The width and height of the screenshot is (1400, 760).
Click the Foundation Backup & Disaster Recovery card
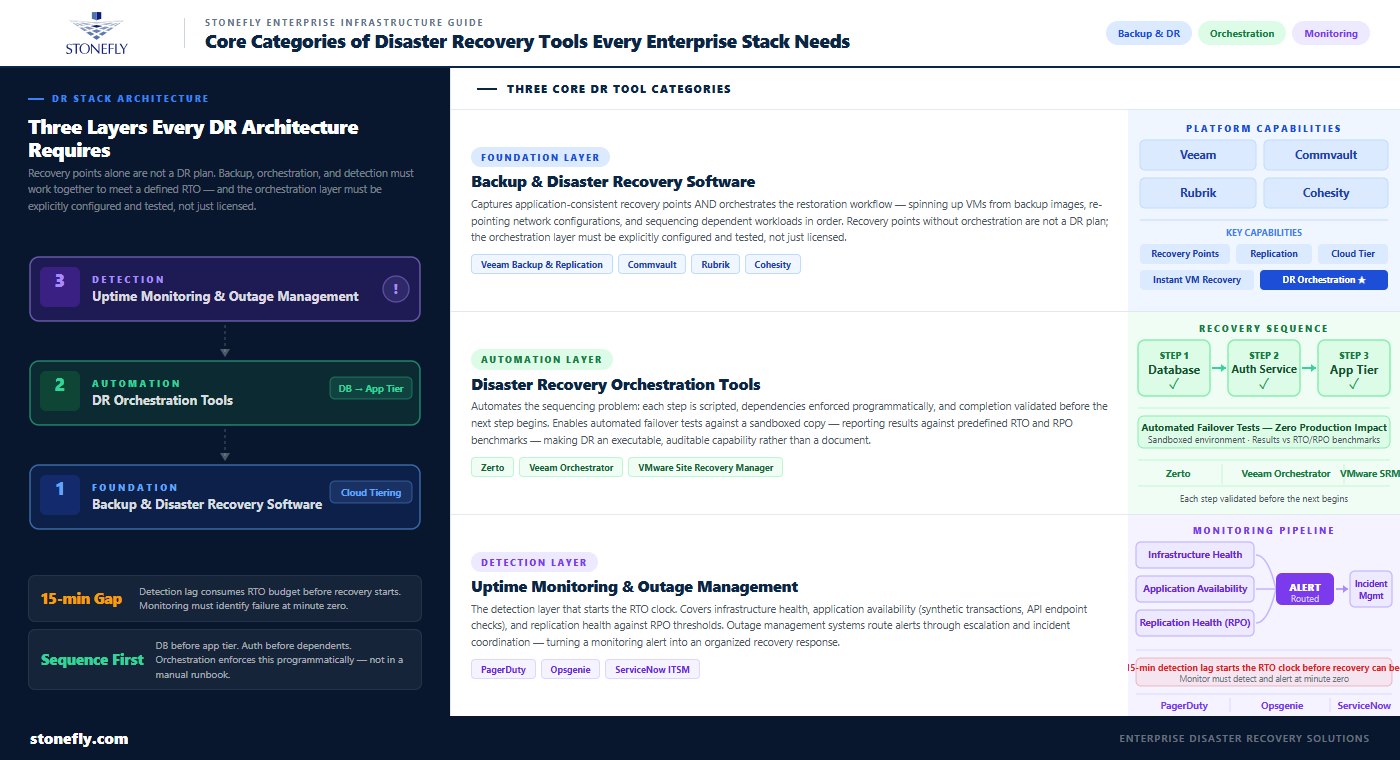225,497
